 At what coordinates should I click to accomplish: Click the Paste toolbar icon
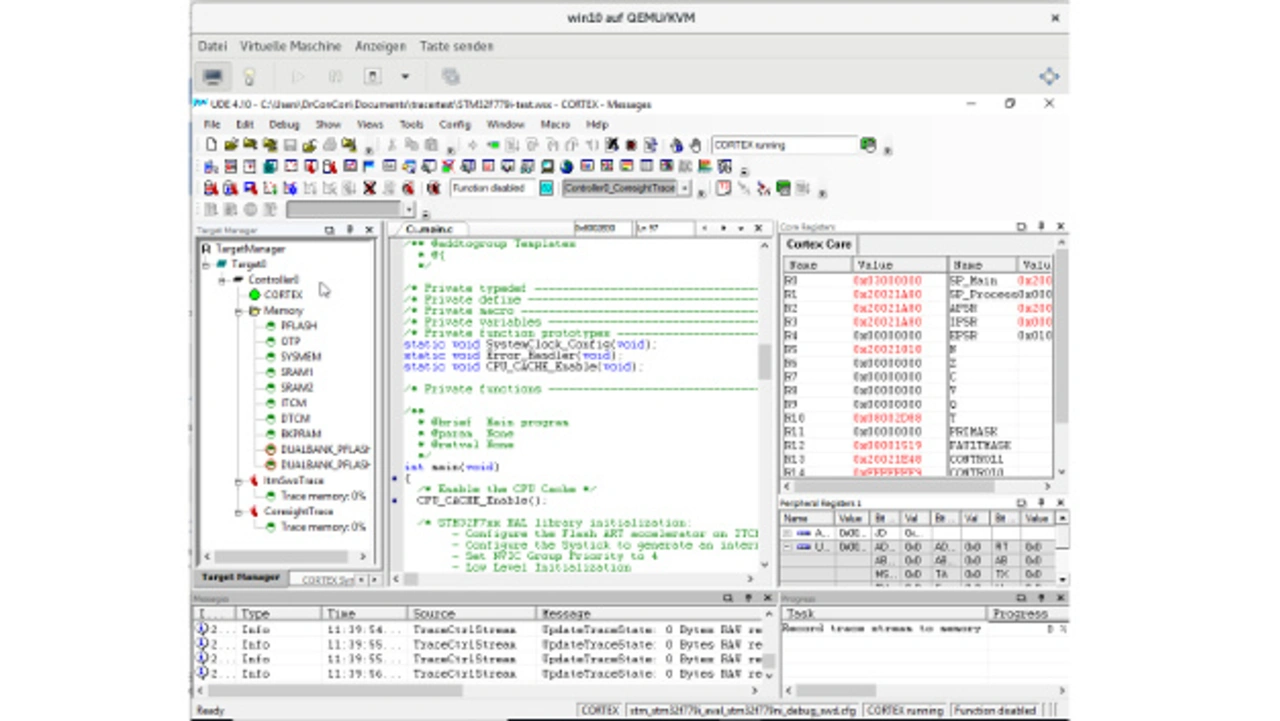[x=429, y=145]
